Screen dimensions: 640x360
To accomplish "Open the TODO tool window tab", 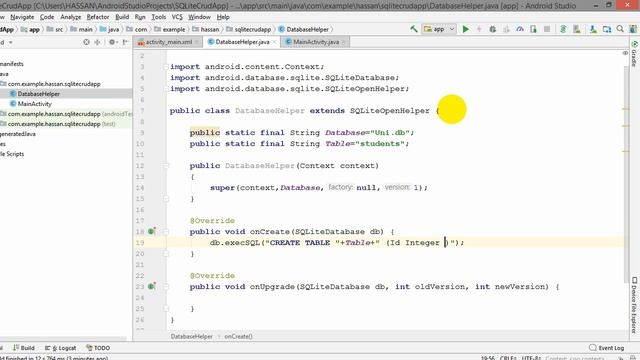I will pyautogui.click(x=98, y=348).
